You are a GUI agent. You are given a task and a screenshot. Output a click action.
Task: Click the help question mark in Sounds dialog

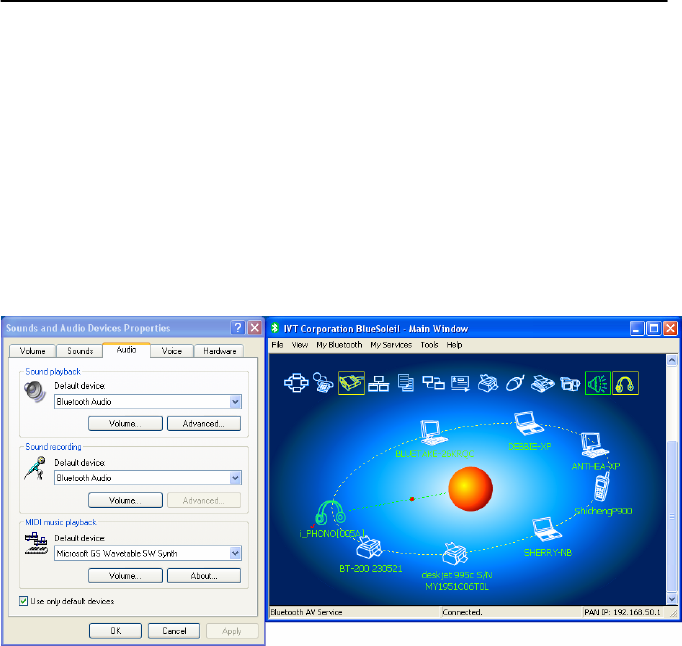coord(238,328)
